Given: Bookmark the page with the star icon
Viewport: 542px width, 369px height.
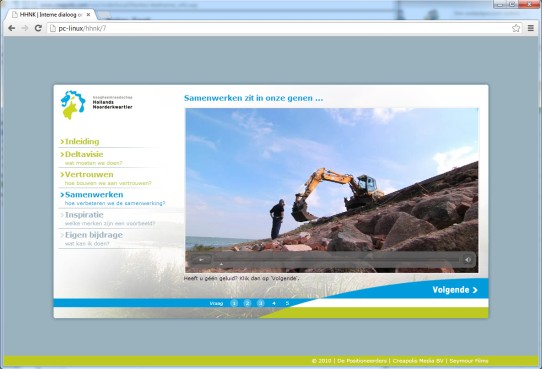Looking at the screenshot, I should coord(516,28).
